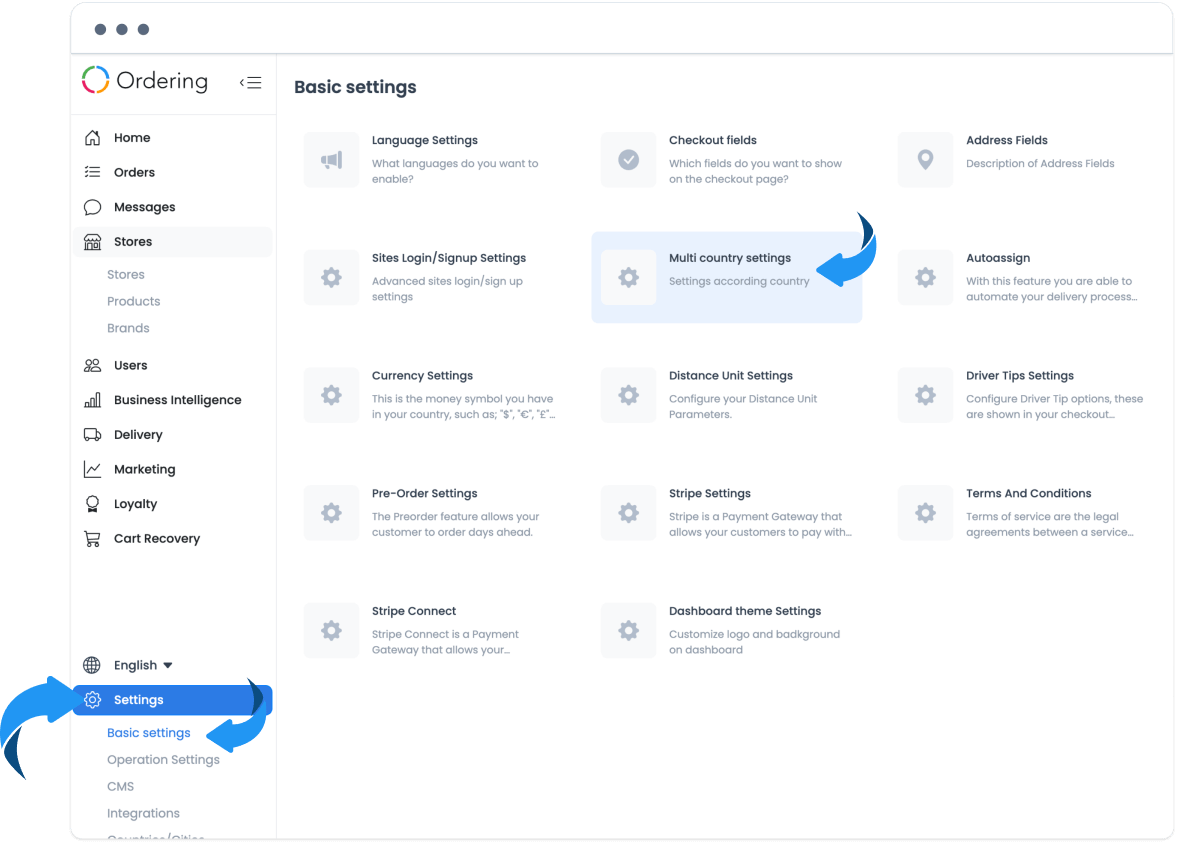The image size is (1177, 843).
Task: Click the Multi country settings gear icon
Action: (x=628, y=278)
